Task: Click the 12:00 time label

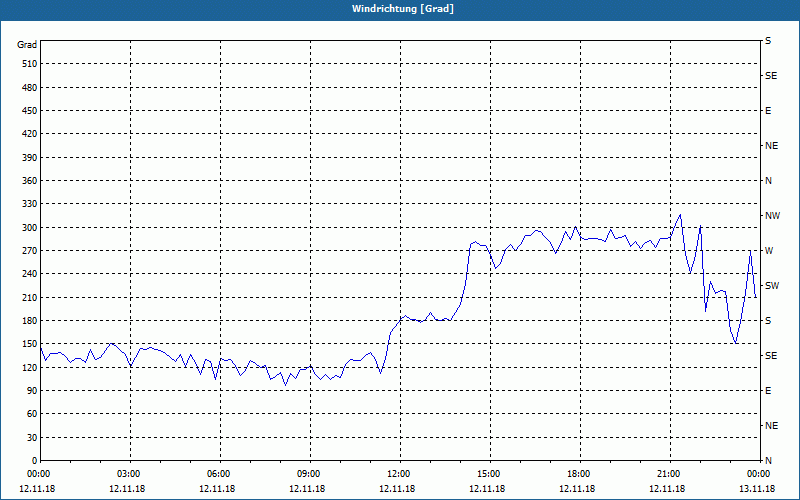Action: pos(400,474)
